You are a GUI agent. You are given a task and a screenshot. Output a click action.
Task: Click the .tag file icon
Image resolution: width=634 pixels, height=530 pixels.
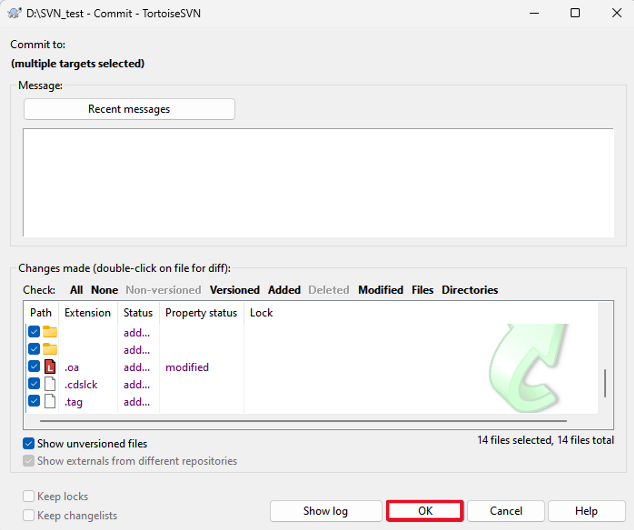point(50,401)
